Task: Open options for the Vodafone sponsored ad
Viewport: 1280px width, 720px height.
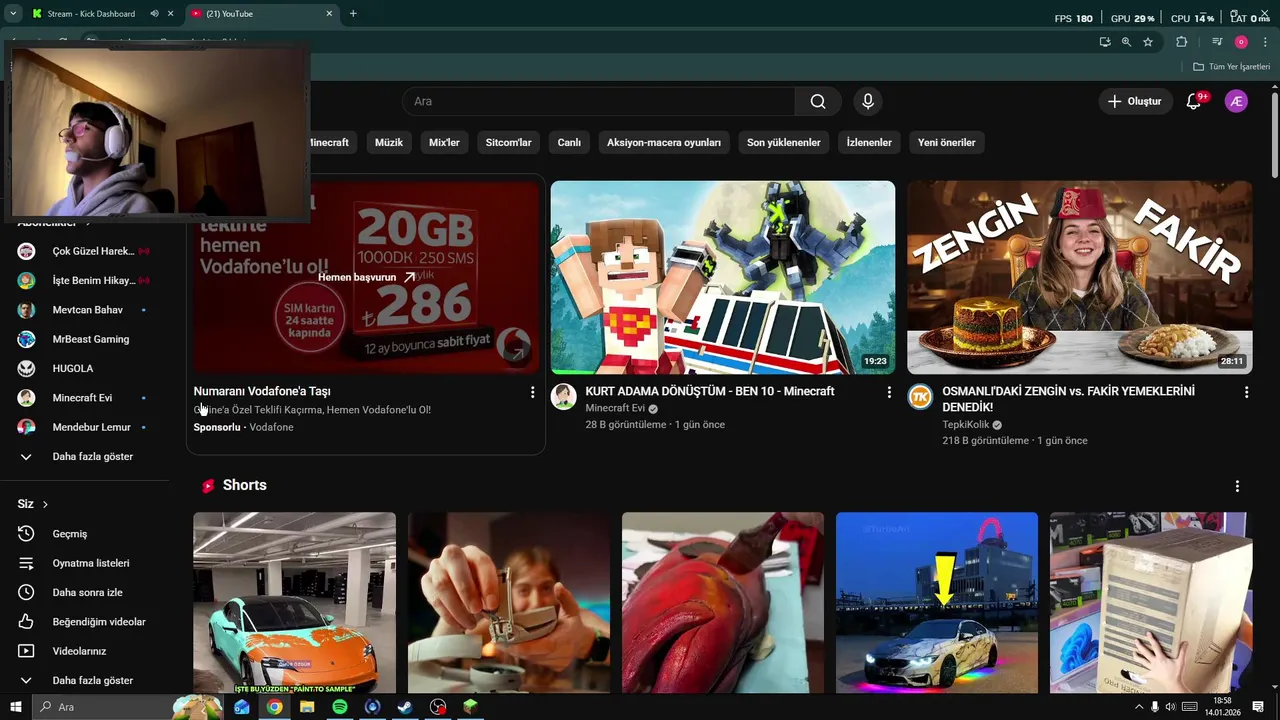Action: tap(532, 392)
